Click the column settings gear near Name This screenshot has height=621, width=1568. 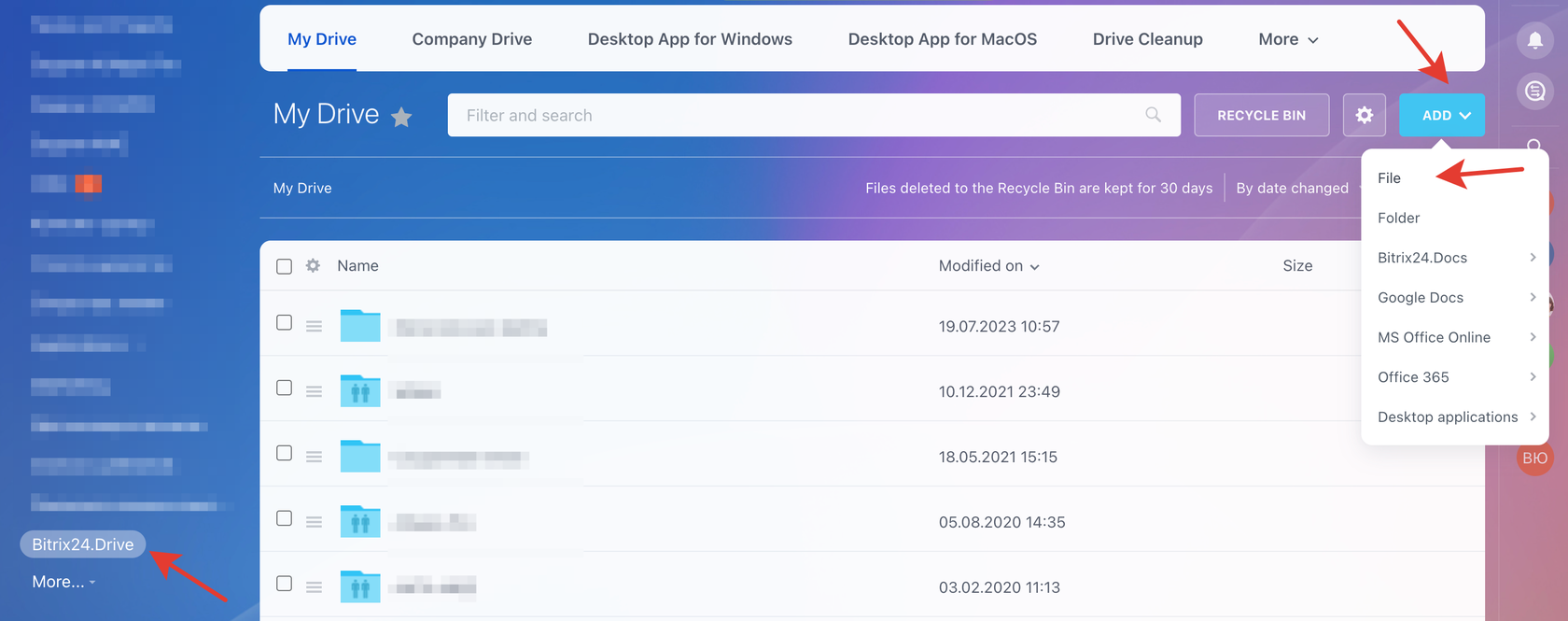coord(313,266)
